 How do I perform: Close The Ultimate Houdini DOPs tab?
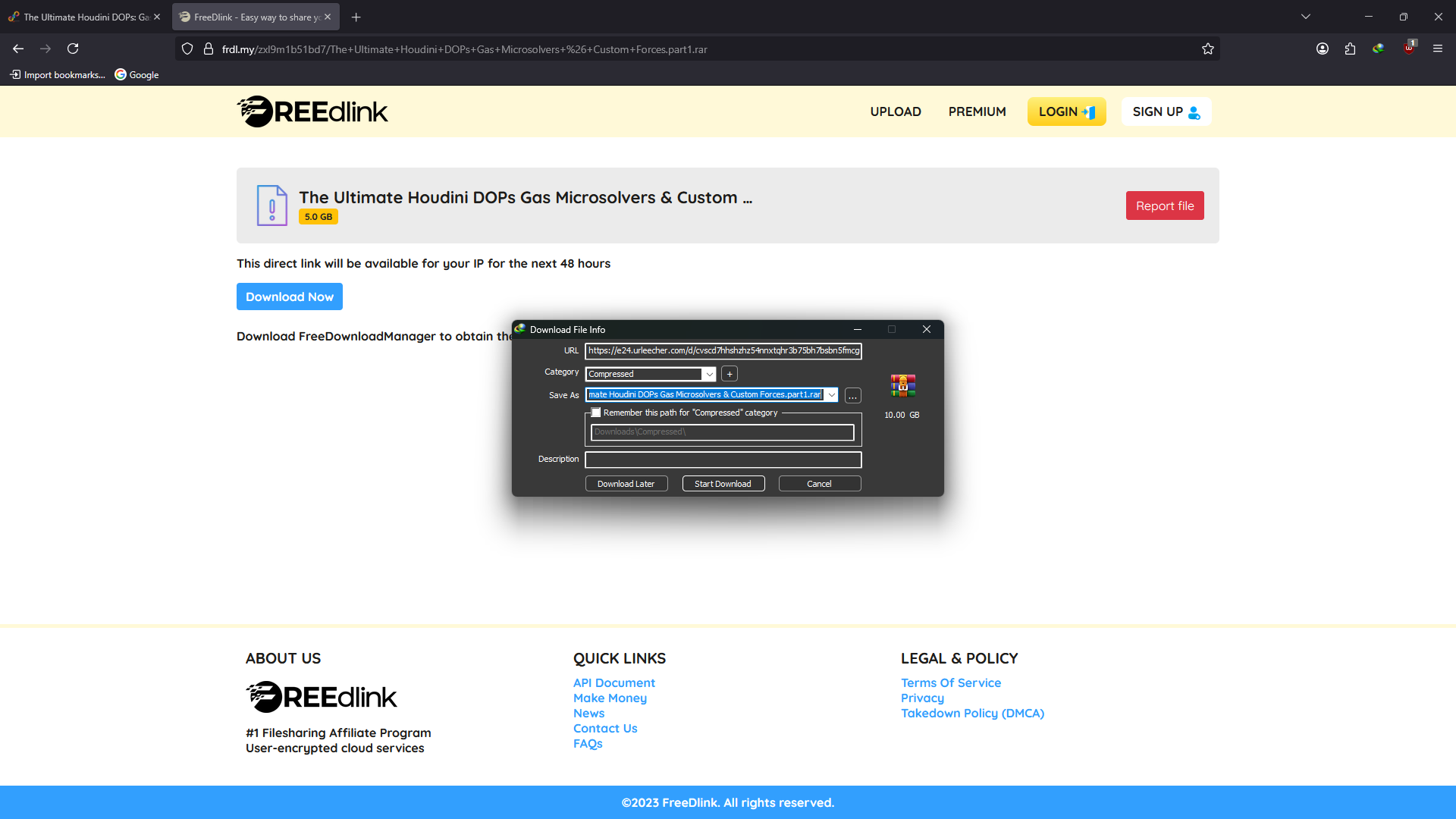pyautogui.click(x=157, y=17)
